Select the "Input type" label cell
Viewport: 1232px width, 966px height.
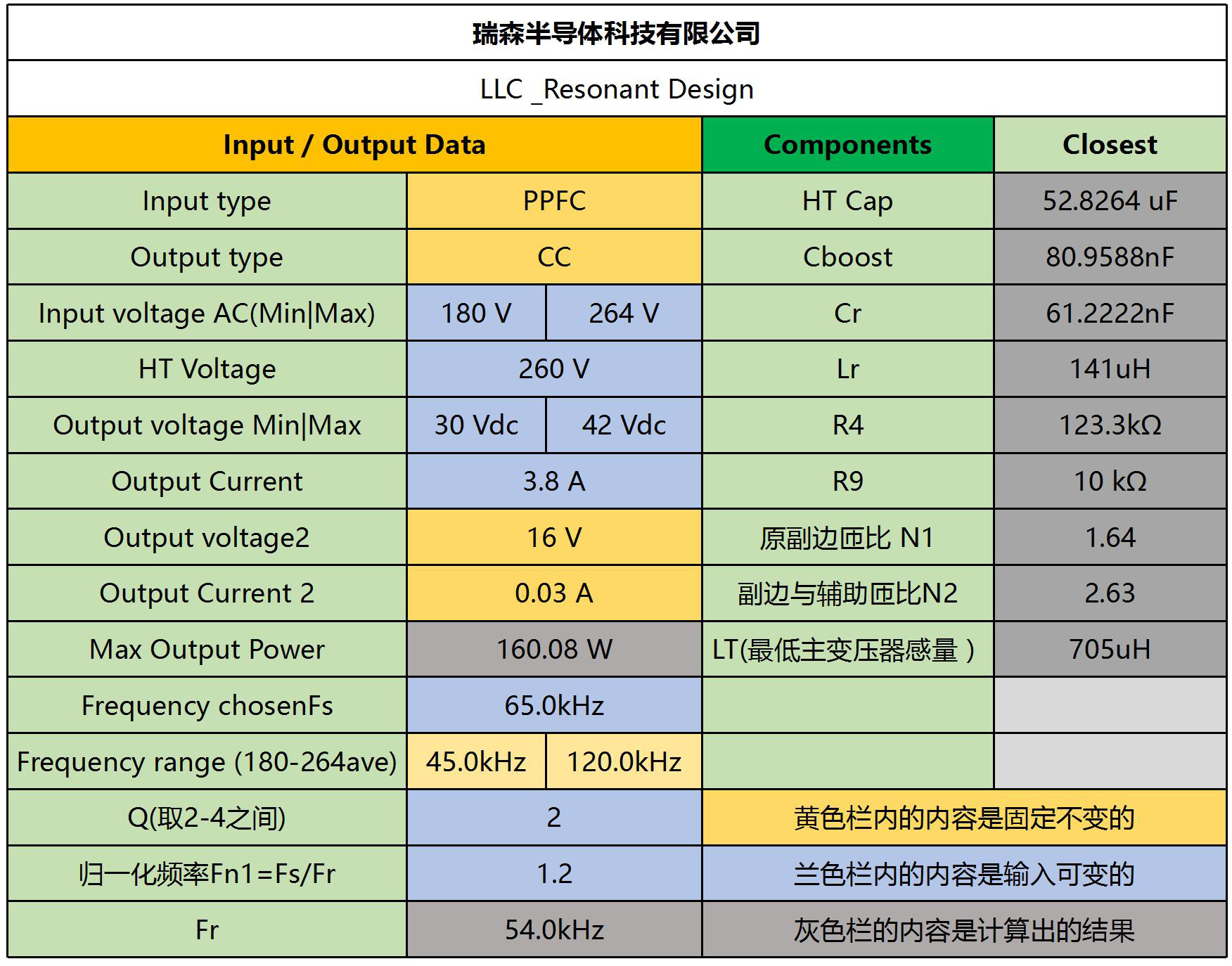click(207, 201)
